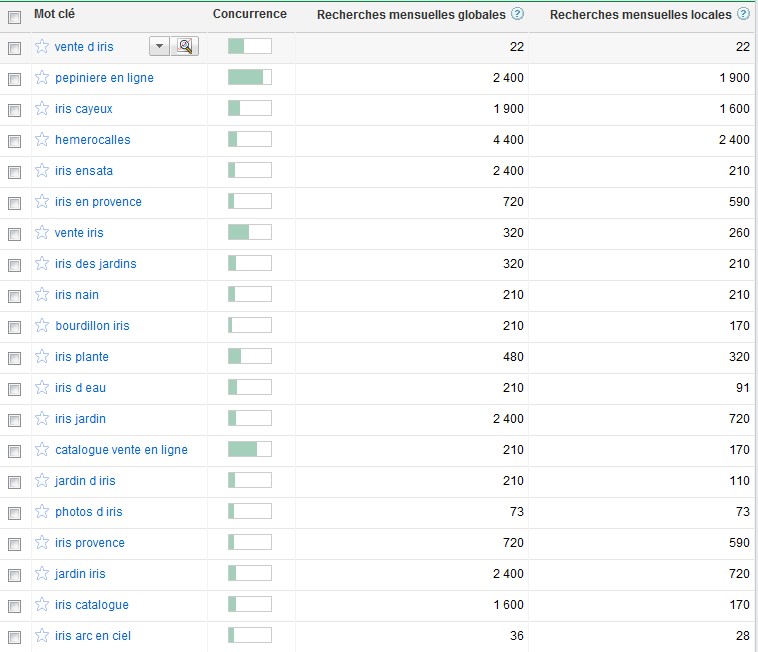
Task: Star the keyword 'iris catalogue'
Action: (x=42, y=604)
